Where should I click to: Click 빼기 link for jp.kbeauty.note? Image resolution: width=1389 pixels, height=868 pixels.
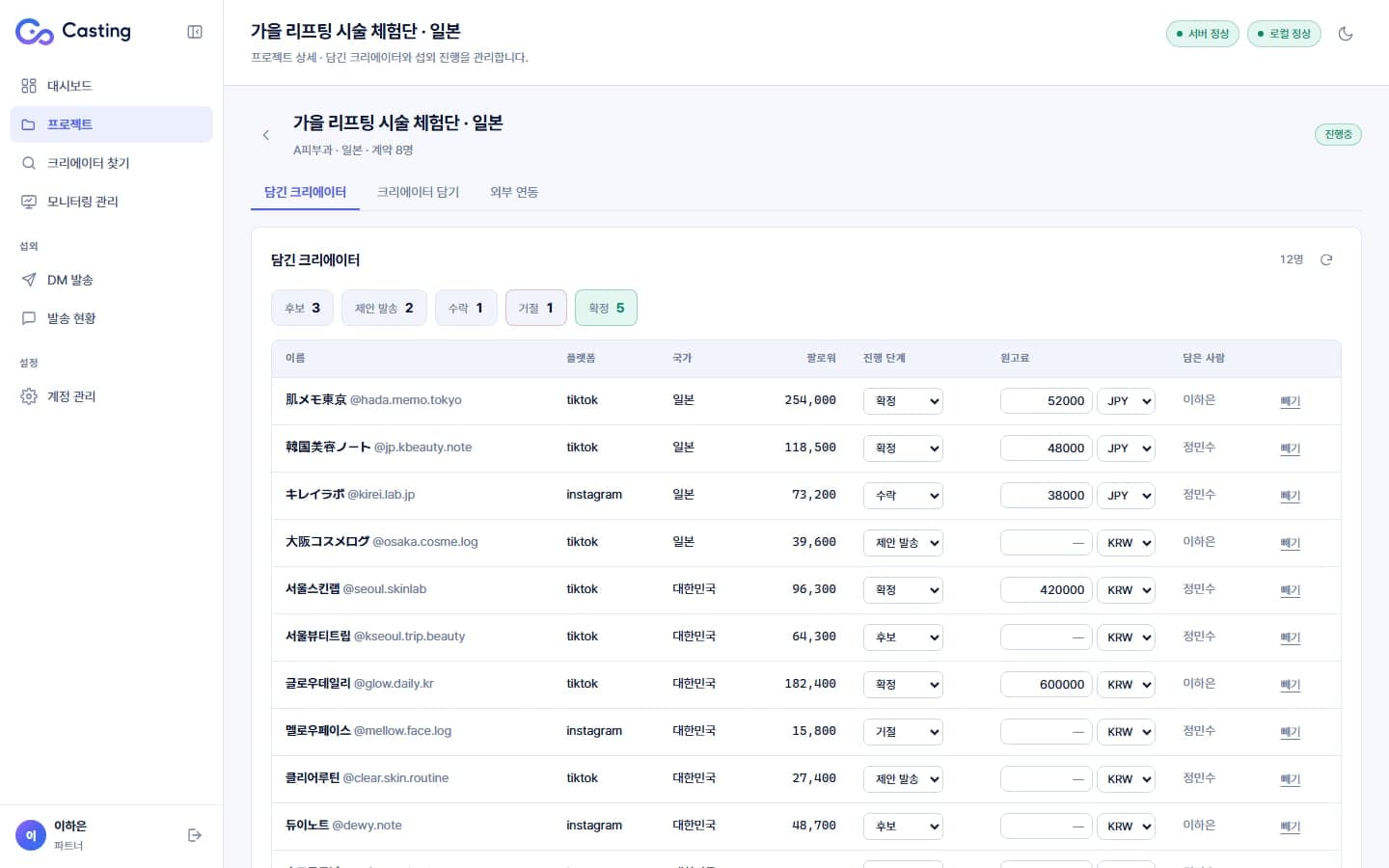[x=1291, y=448]
